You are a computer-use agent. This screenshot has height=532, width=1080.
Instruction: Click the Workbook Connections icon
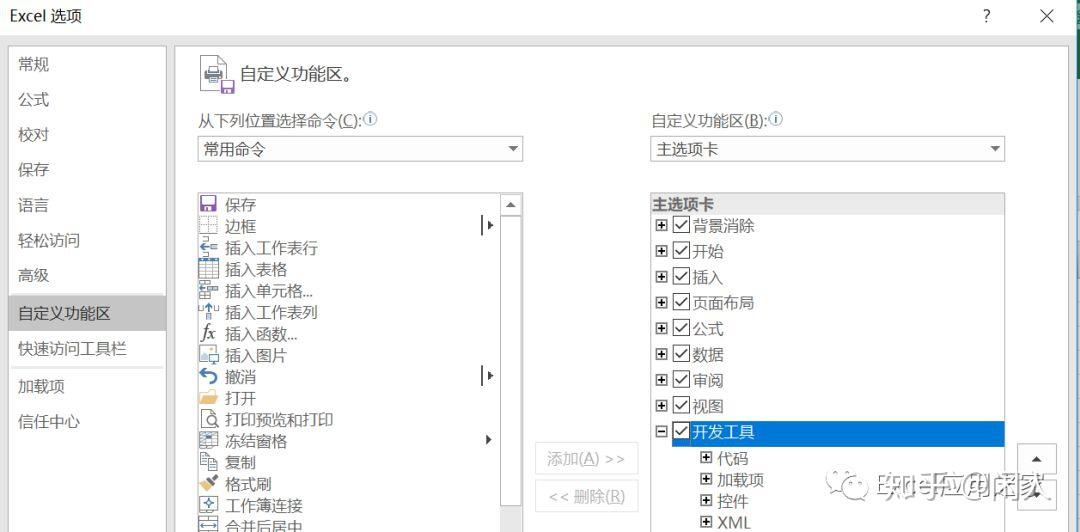(x=208, y=505)
